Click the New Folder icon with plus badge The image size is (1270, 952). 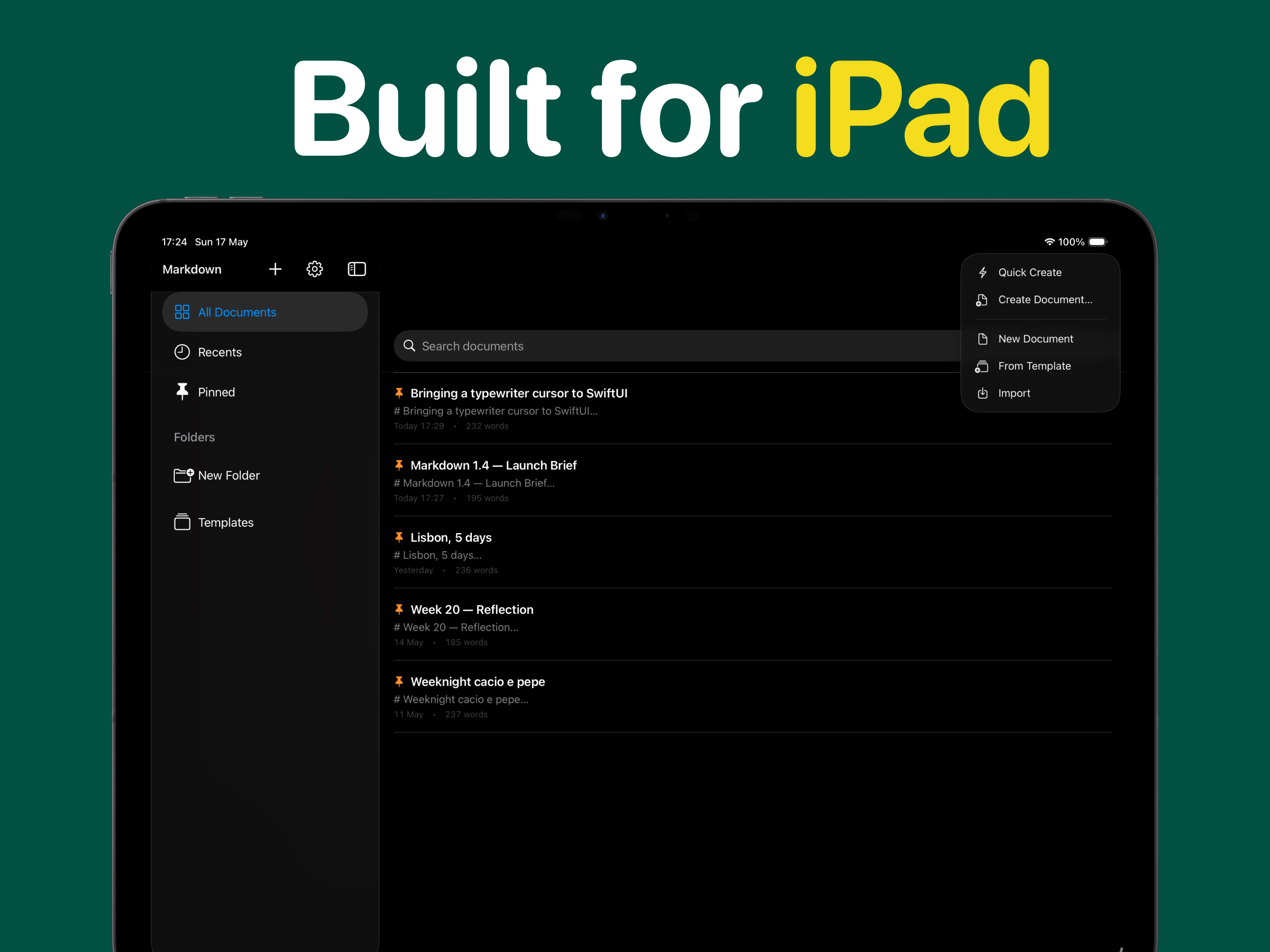coord(184,476)
